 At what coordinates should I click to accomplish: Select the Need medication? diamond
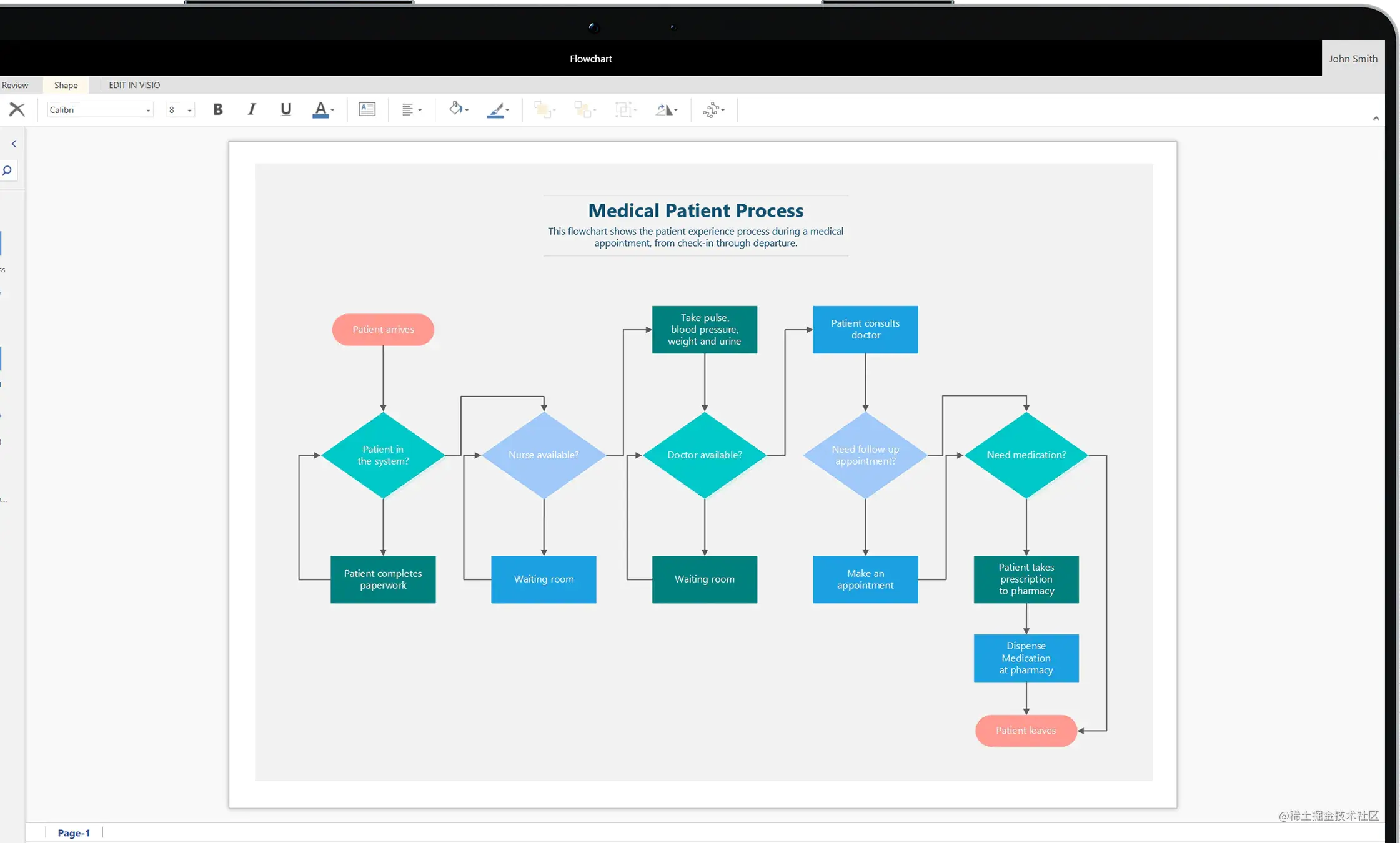[x=1026, y=455]
